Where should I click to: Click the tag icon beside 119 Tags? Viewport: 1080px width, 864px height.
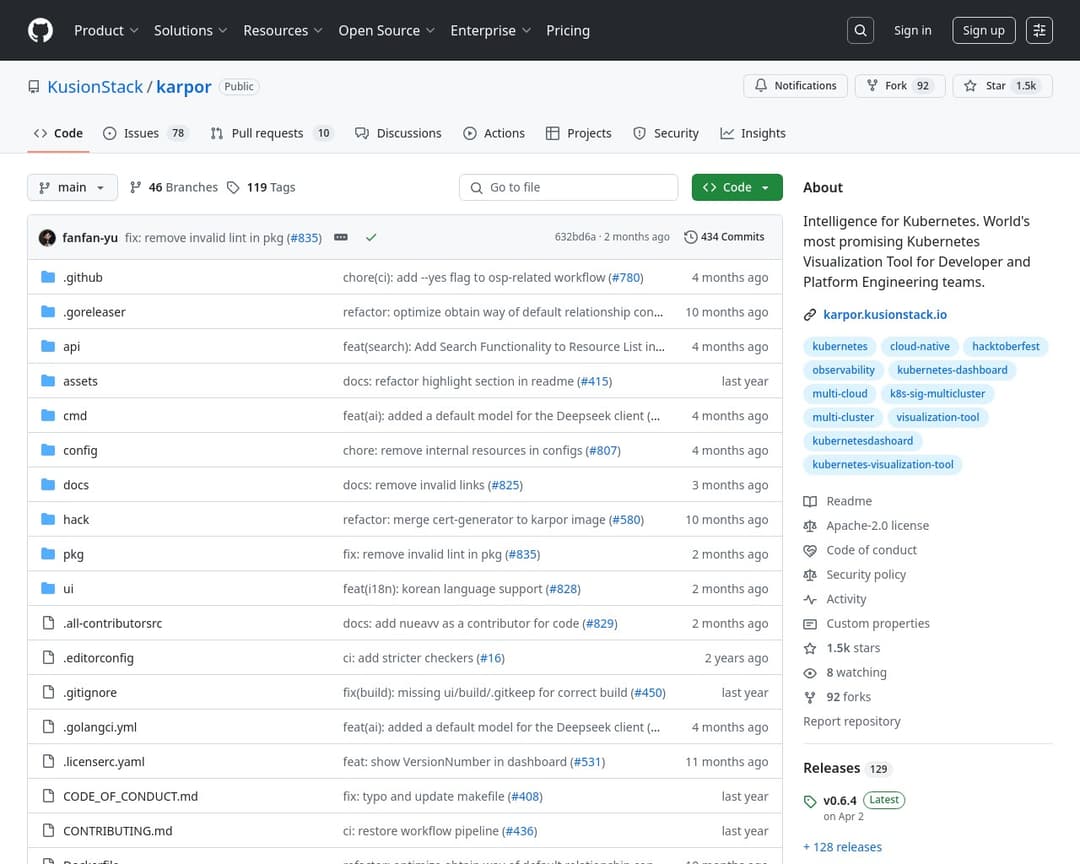click(233, 187)
